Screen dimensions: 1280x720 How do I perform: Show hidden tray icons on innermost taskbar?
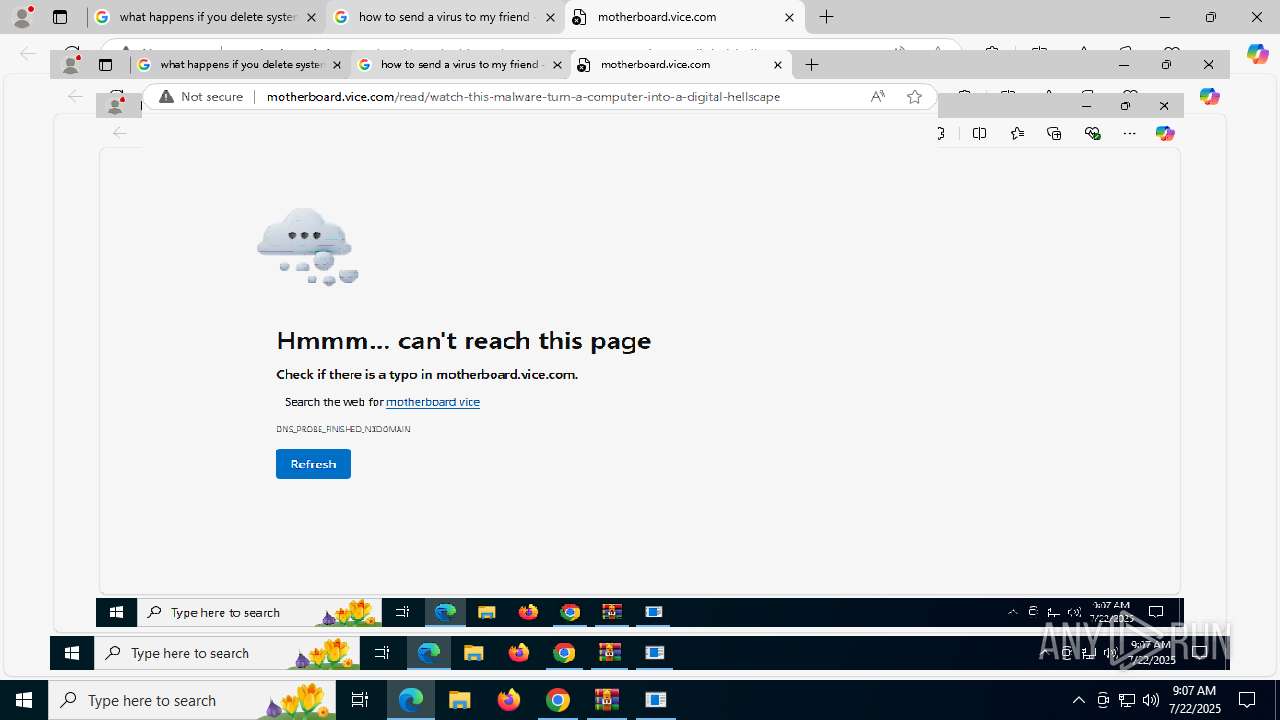[x=1012, y=612]
